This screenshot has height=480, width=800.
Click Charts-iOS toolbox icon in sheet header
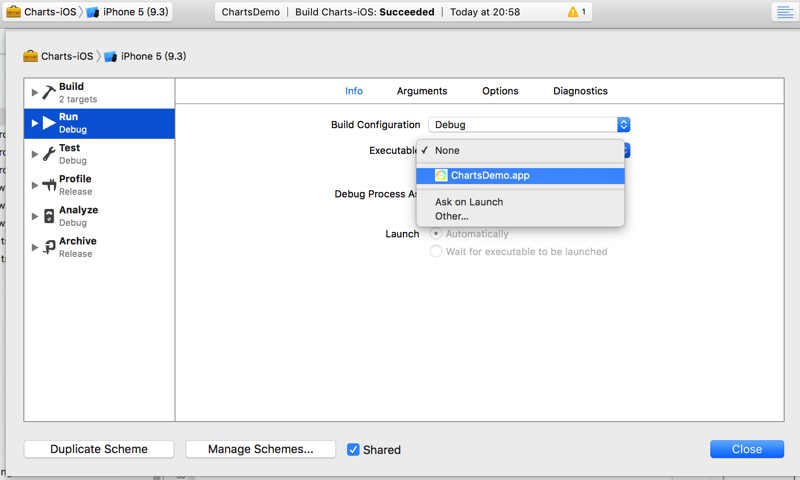[31, 56]
